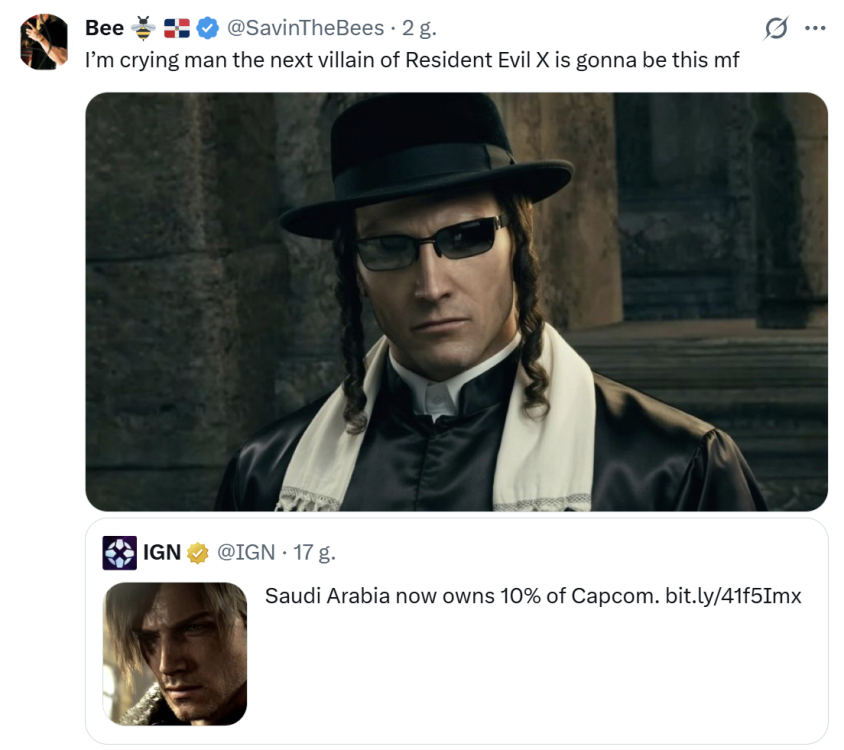The width and height of the screenshot is (844, 750).
Task: Click the "2 g." post timestamp
Action: [419, 28]
